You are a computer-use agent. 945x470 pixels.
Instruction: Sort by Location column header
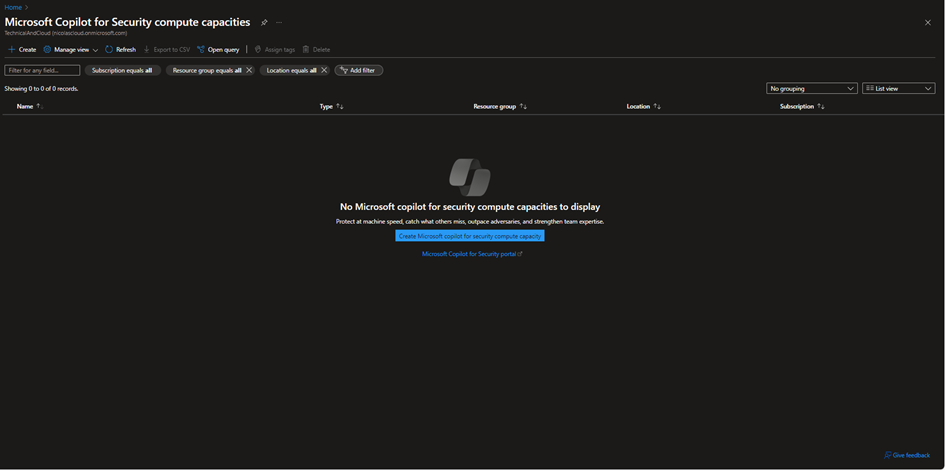pyautogui.click(x=657, y=106)
